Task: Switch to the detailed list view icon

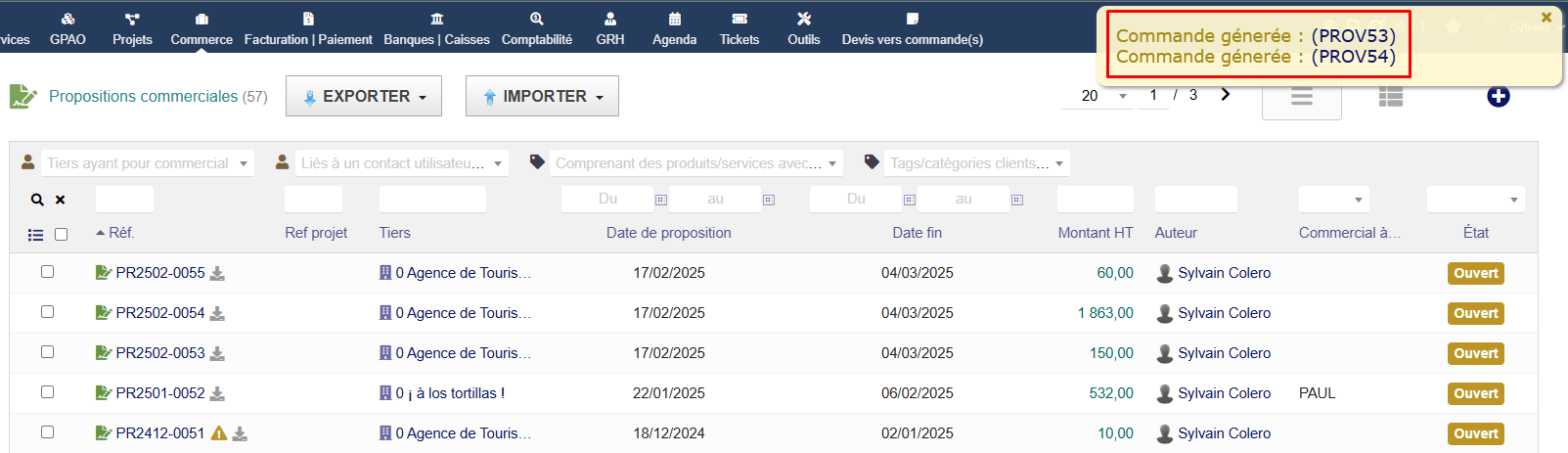Action: 1390,96
